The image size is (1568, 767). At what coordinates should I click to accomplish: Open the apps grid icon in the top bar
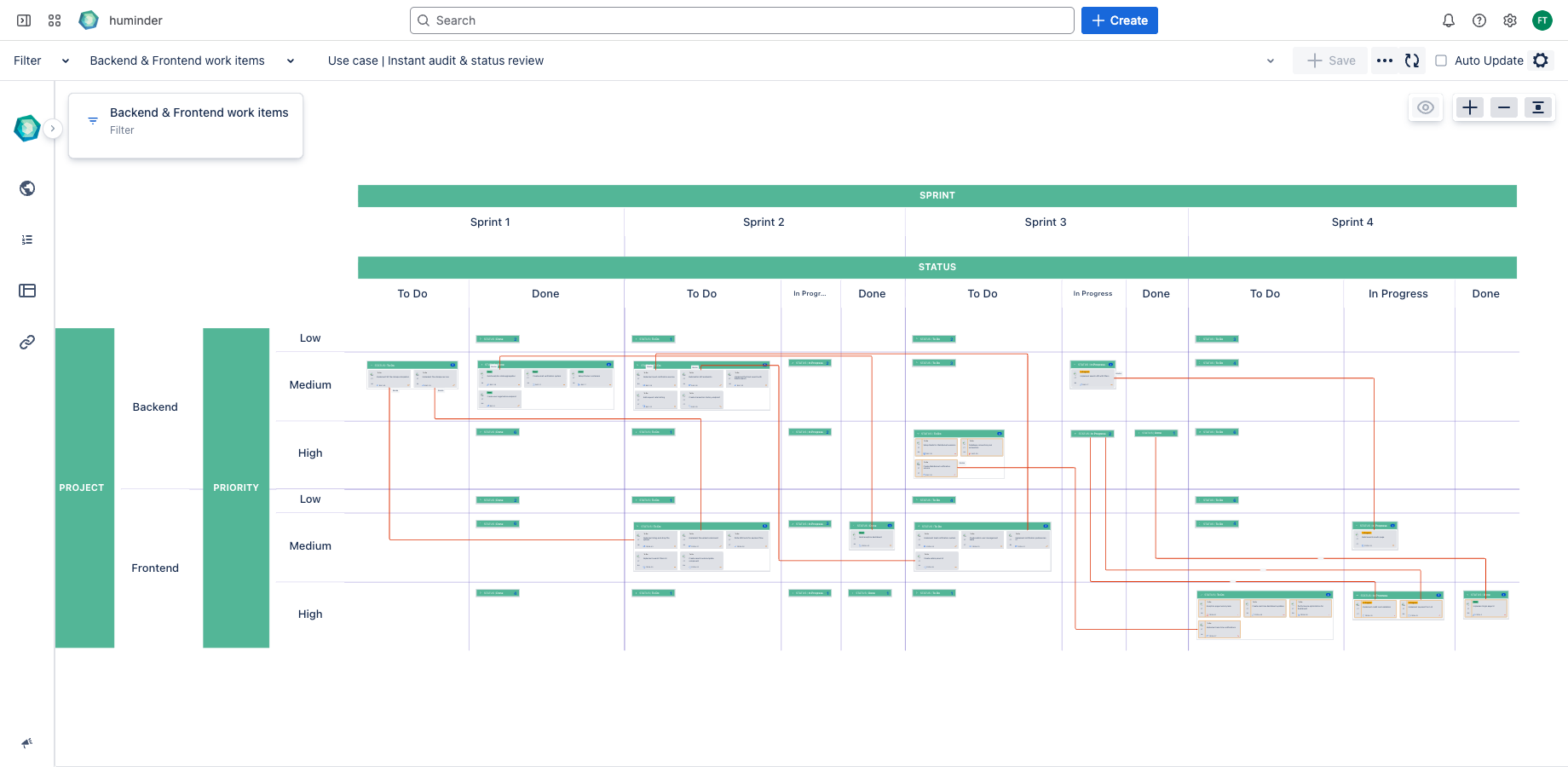[x=54, y=20]
